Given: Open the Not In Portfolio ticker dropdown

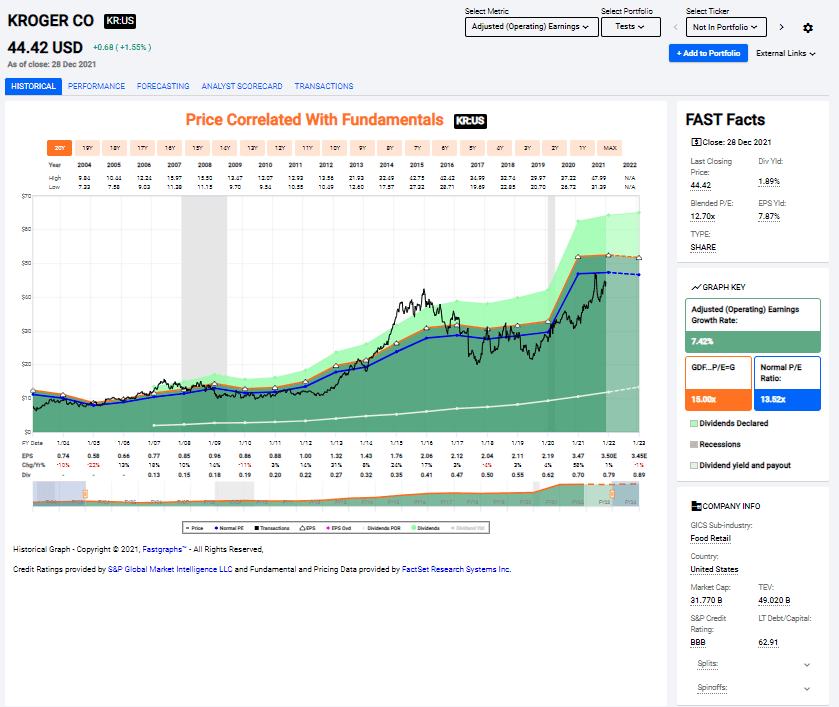Looking at the screenshot, I should click(x=726, y=27).
